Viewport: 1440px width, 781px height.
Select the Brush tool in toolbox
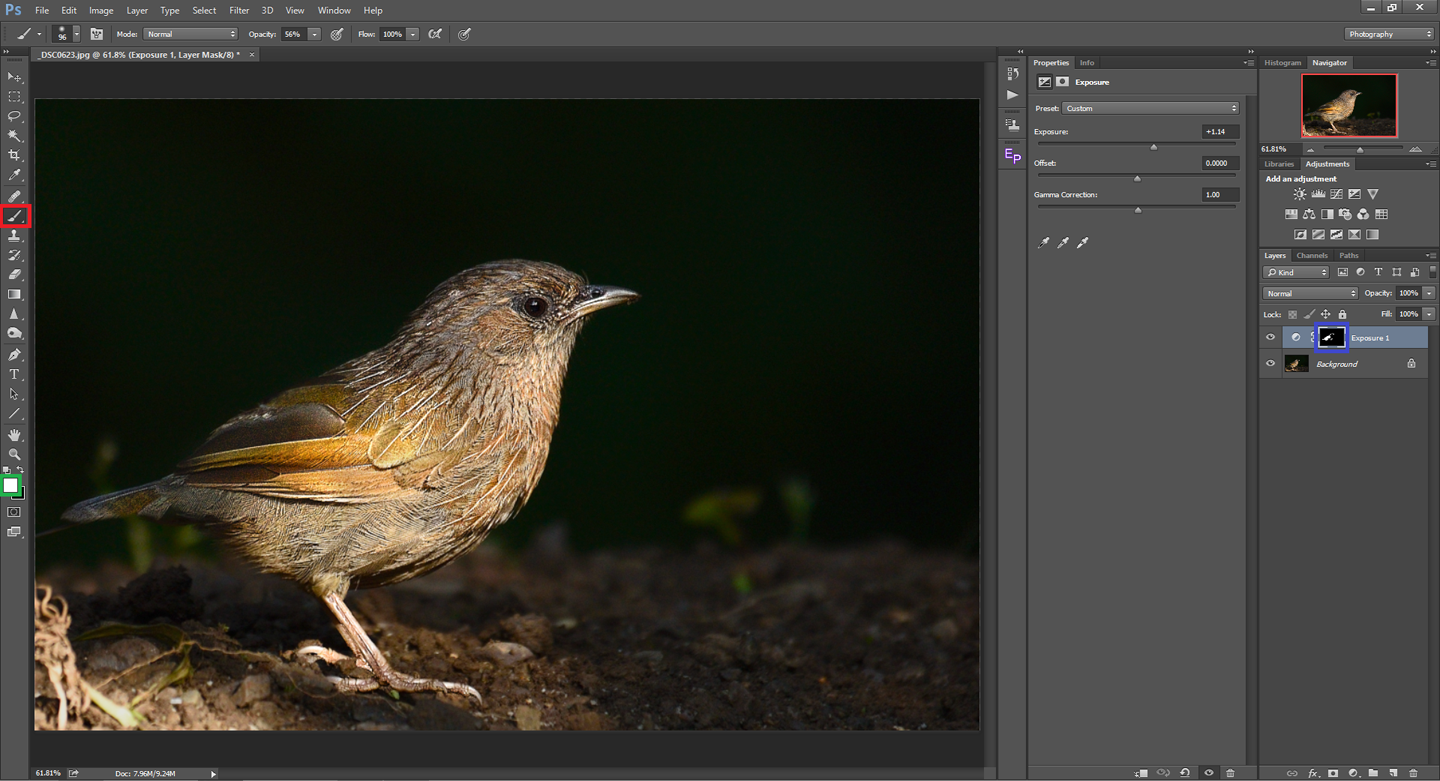[x=15, y=216]
